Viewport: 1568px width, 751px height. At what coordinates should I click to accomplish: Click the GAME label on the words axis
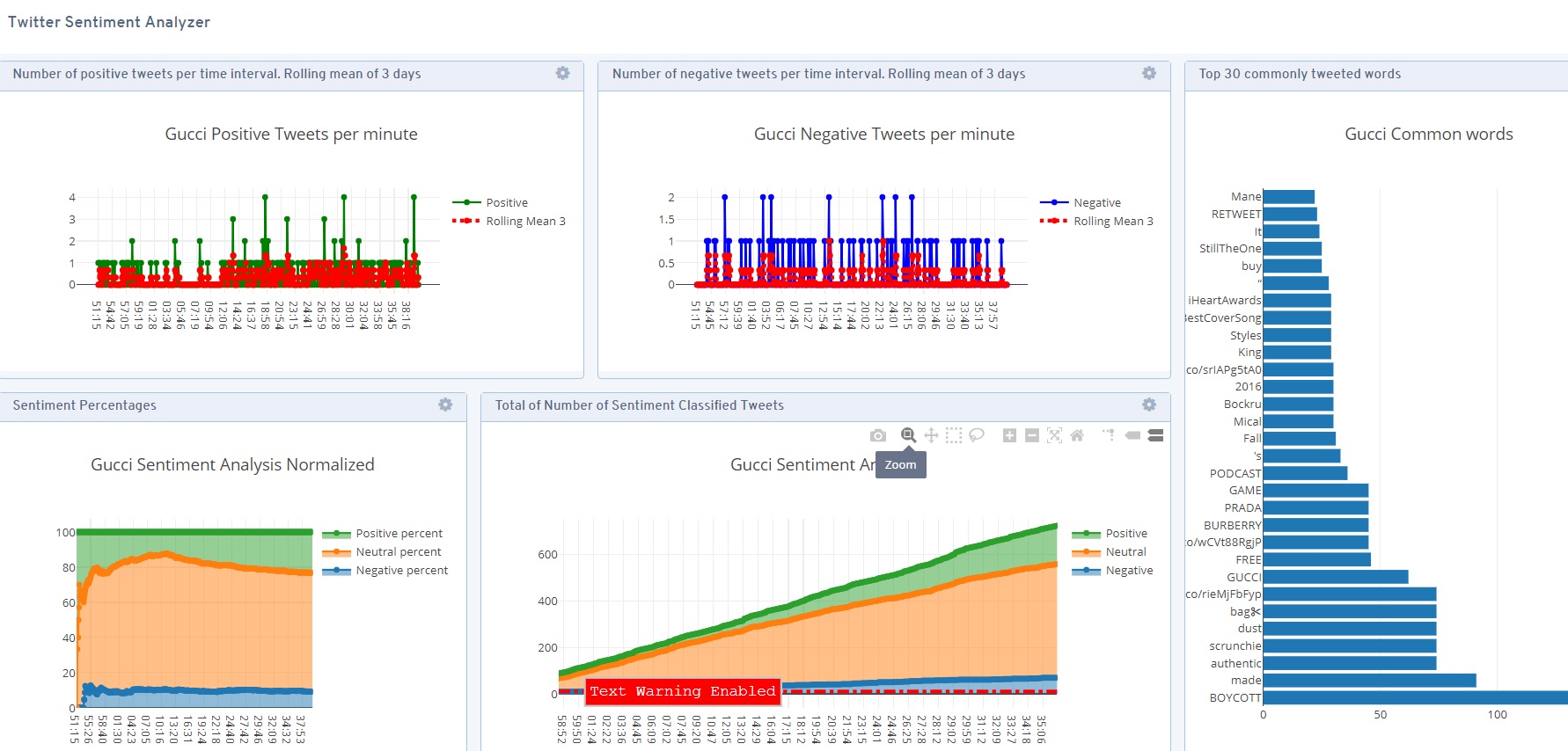1245,490
